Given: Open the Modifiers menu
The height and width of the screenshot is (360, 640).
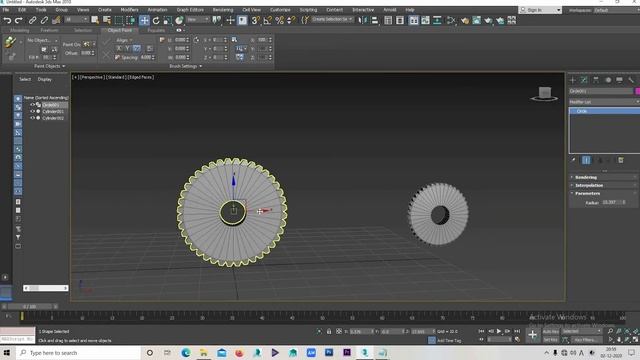Looking at the screenshot, I should coord(129,10).
